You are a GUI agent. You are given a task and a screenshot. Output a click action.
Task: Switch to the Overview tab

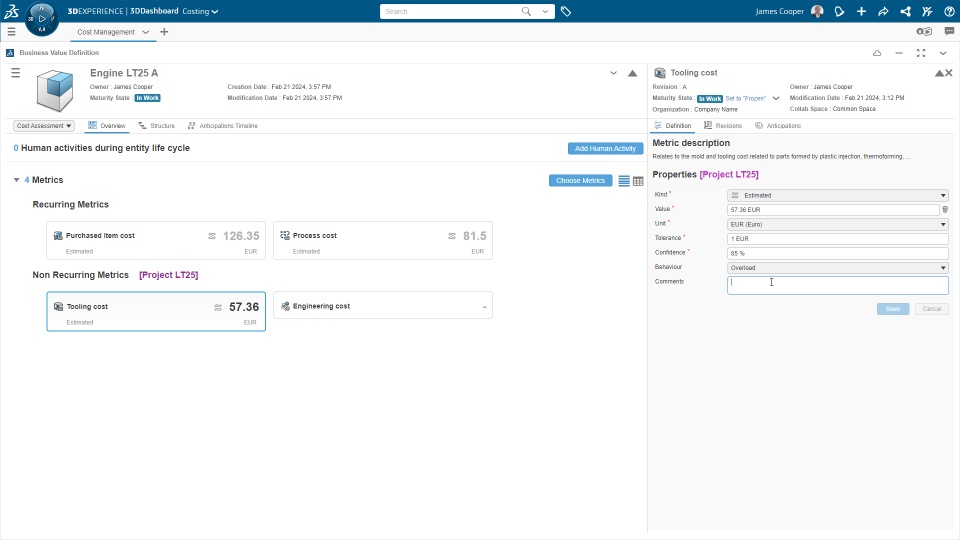coord(107,126)
